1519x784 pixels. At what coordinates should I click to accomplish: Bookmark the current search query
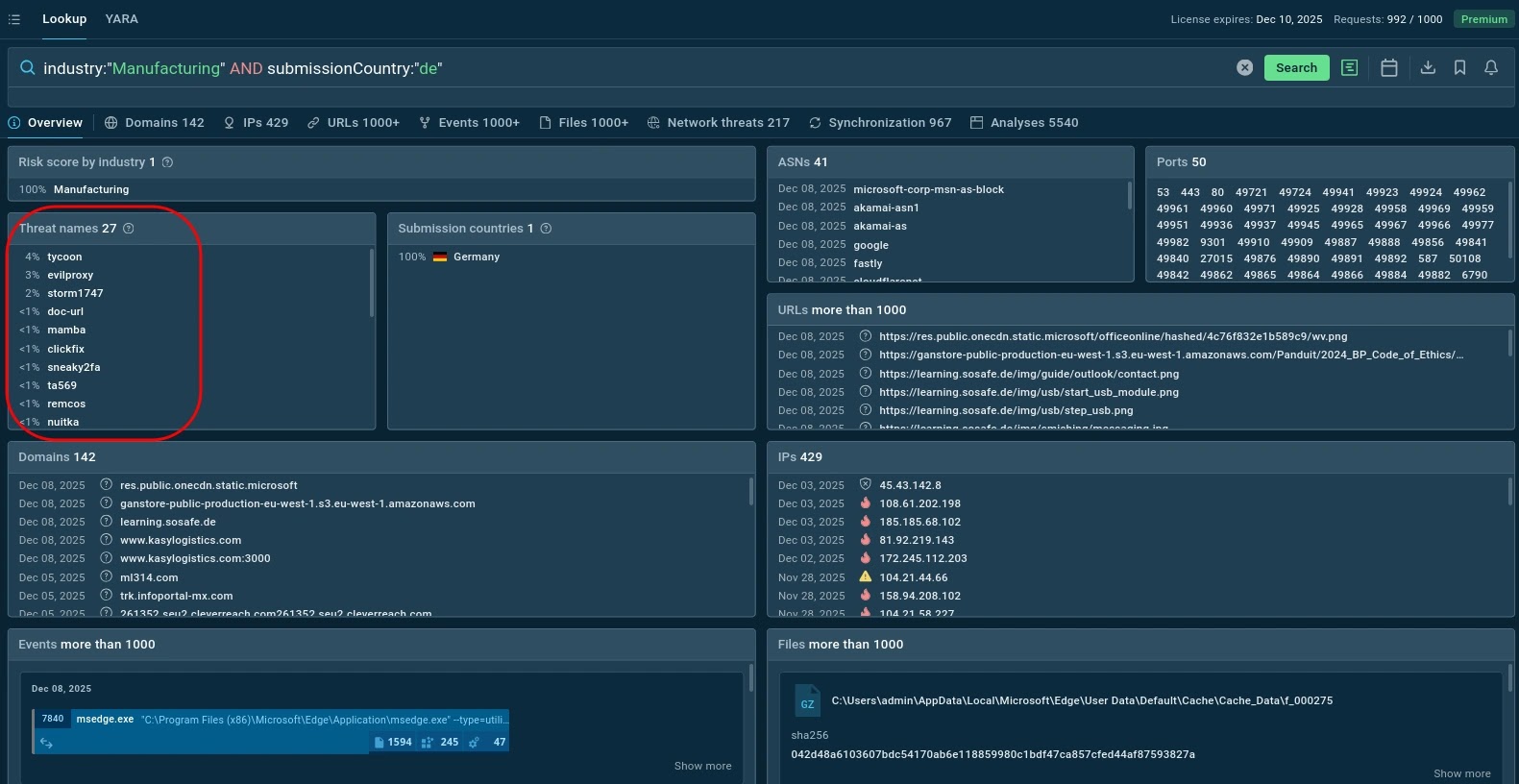1459,67
